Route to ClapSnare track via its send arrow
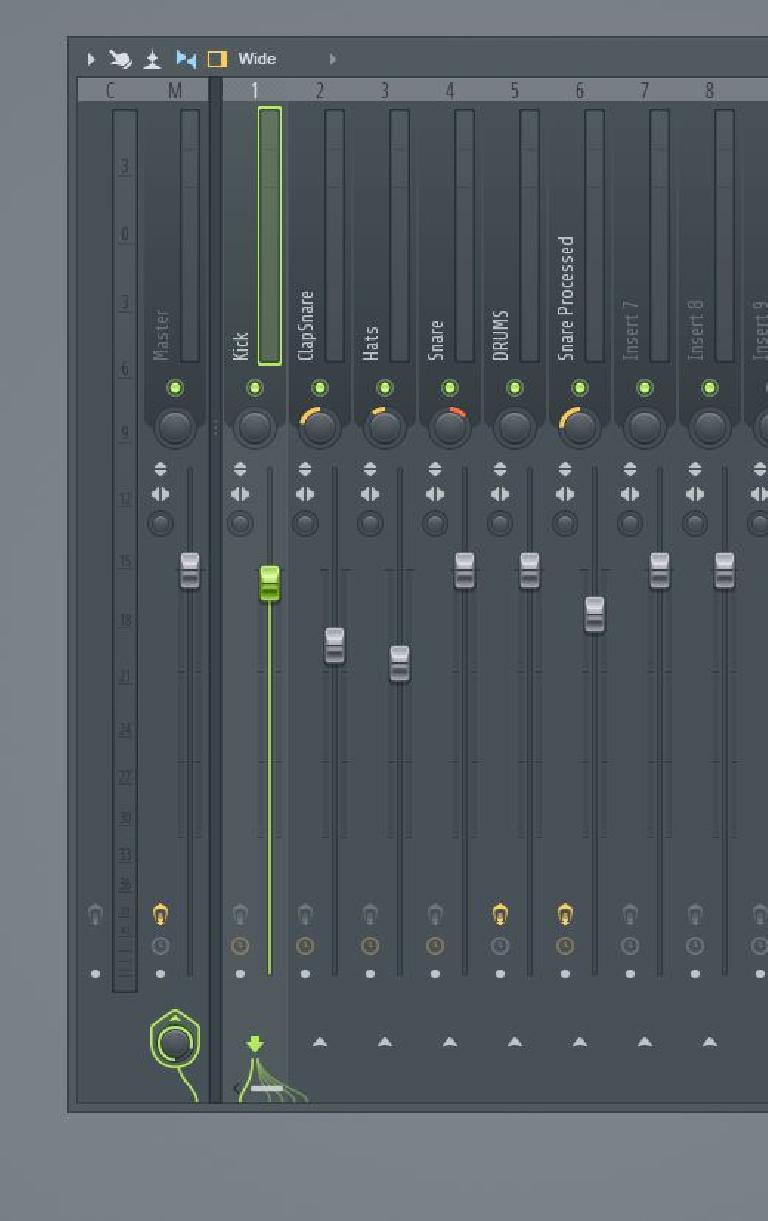This screenshot has height=1221, width=768. tap(320, 1042)
